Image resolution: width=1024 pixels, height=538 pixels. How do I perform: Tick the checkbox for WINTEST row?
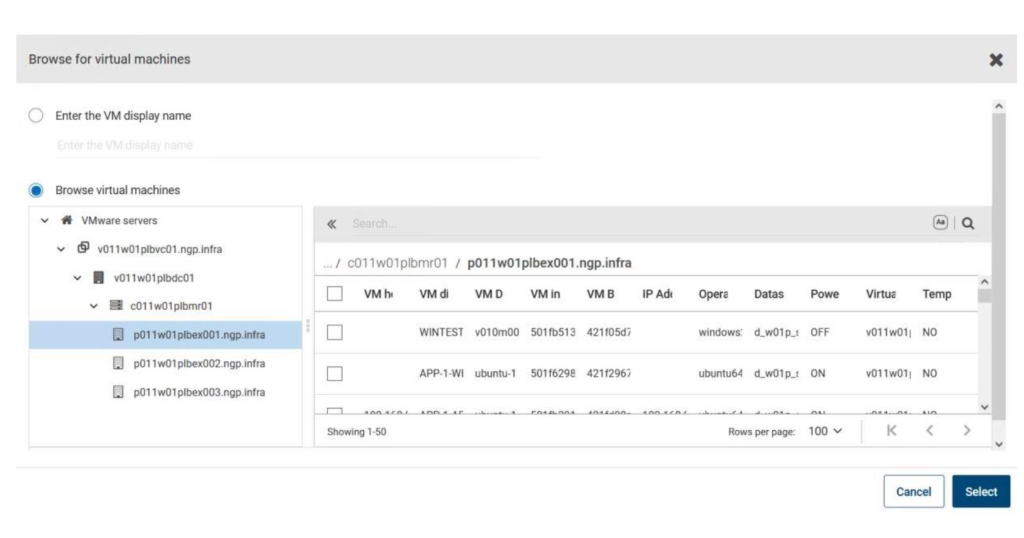(335, 332)
